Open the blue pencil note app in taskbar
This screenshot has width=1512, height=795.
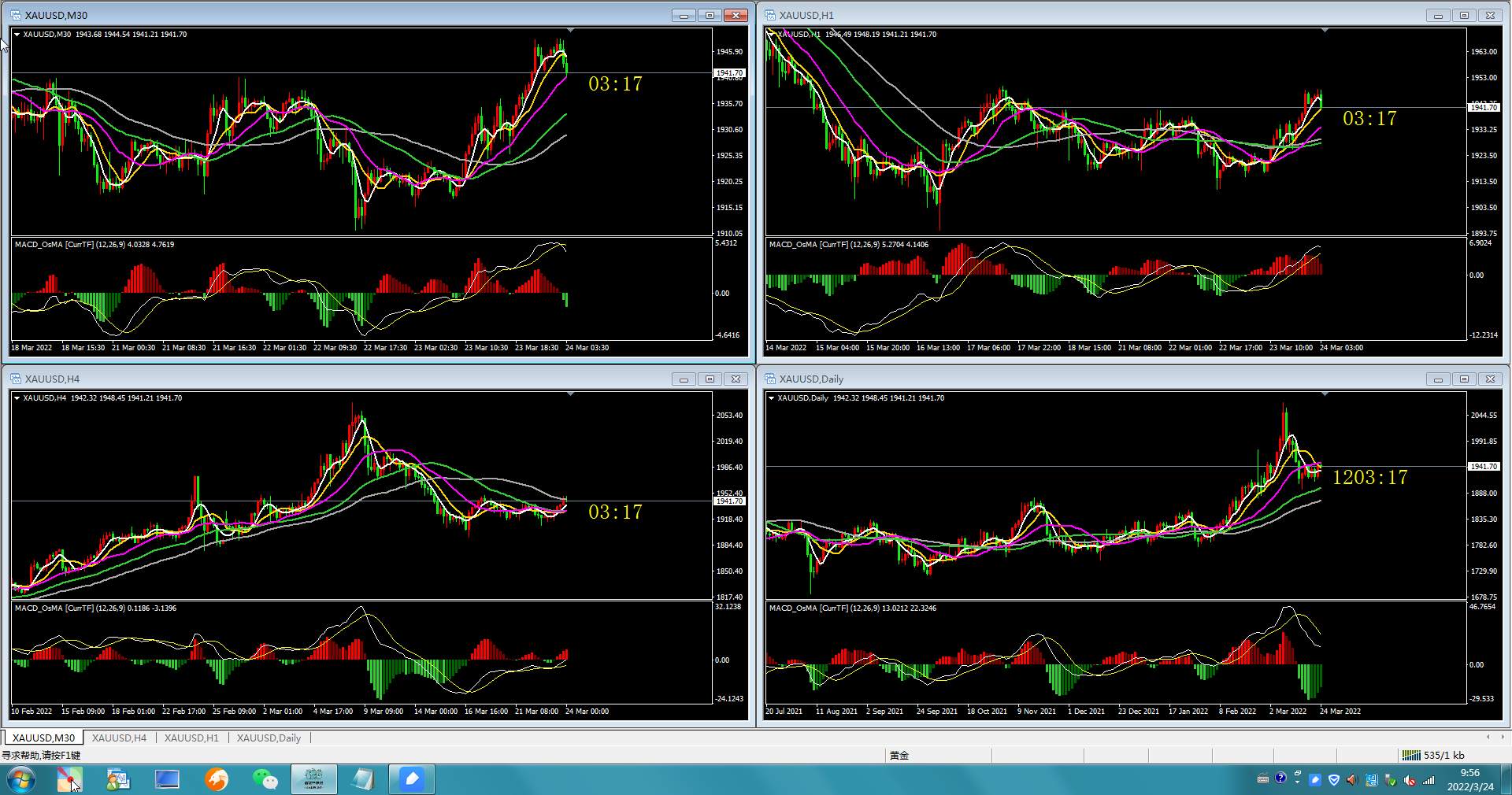click(x=412, y=779)
